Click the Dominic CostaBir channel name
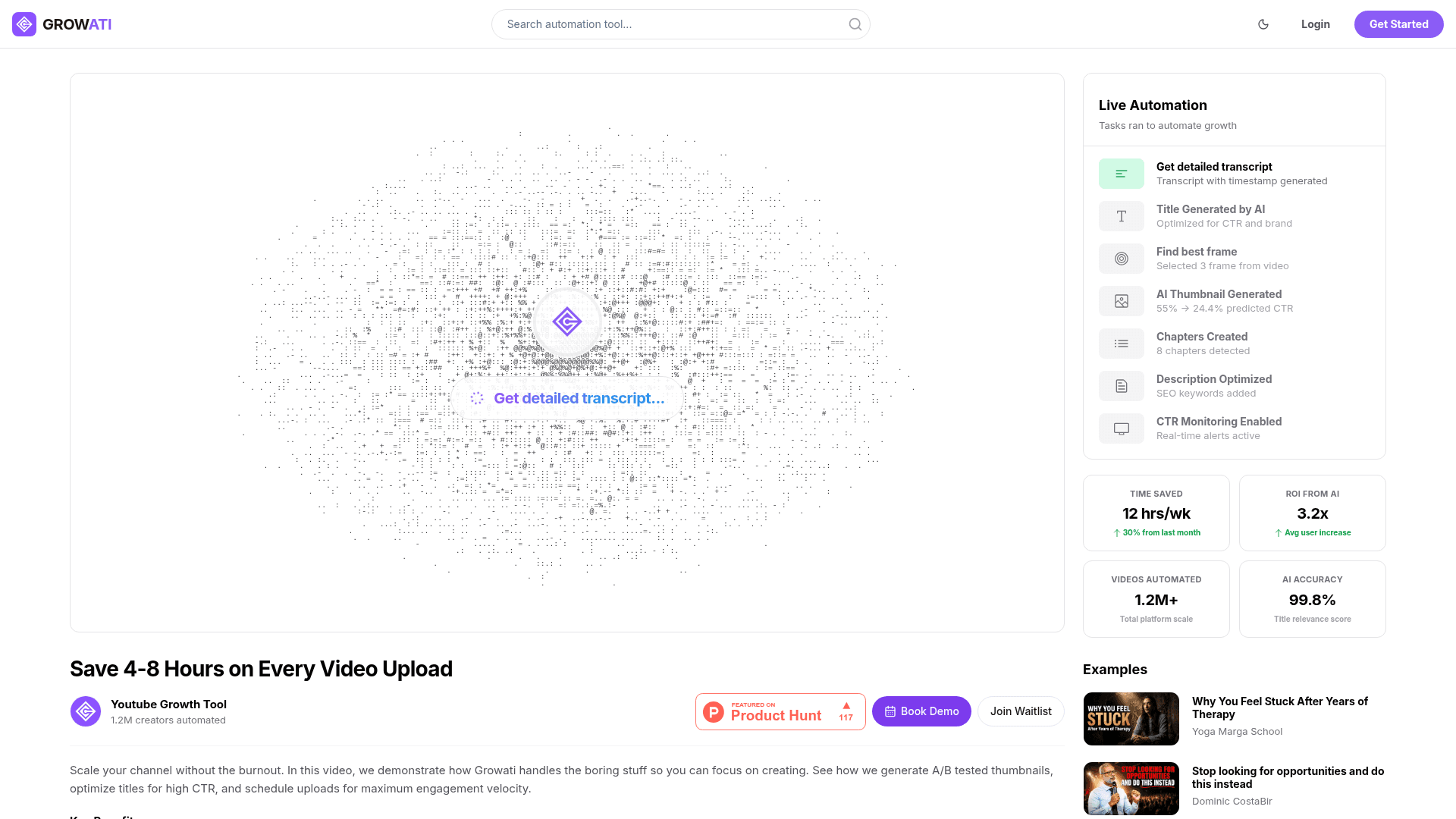This screenshot has width=1456, height=819. pos(1232,802)
